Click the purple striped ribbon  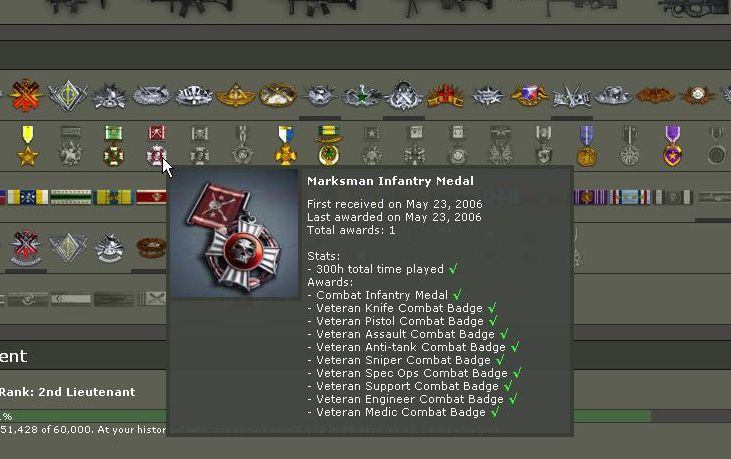click(x=591, y=197)
